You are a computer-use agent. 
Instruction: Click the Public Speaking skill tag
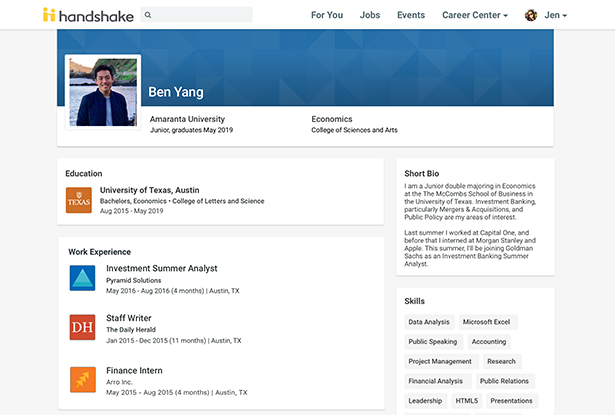[433, 342]
